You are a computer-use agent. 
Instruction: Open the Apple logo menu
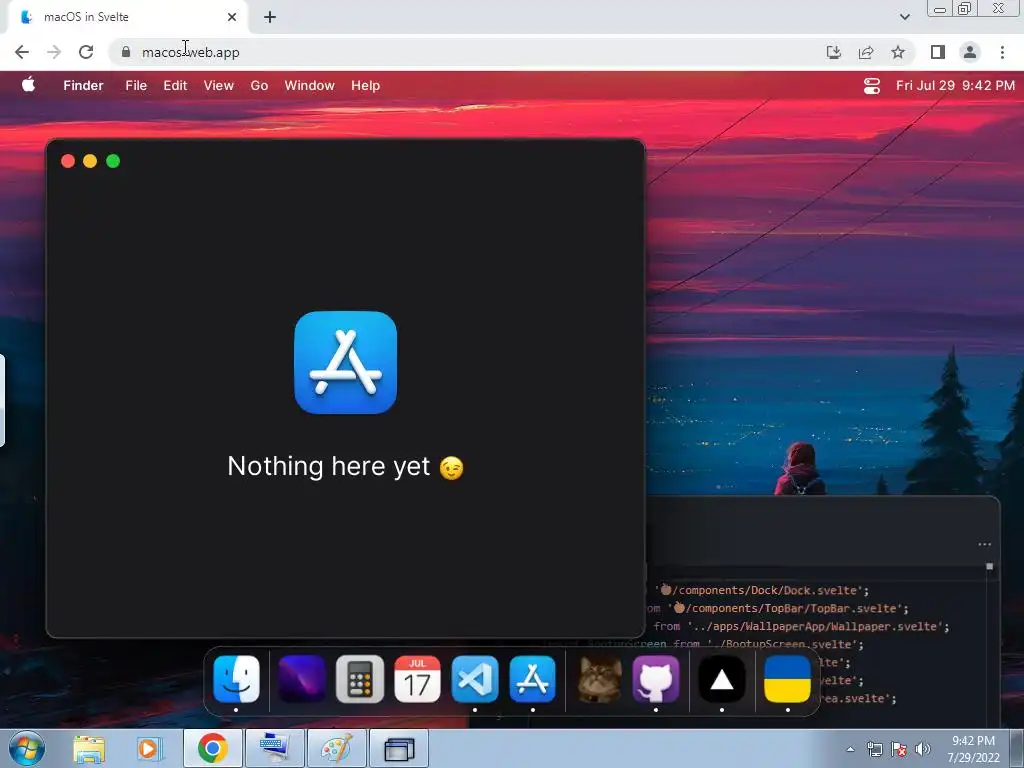[28, 85]
